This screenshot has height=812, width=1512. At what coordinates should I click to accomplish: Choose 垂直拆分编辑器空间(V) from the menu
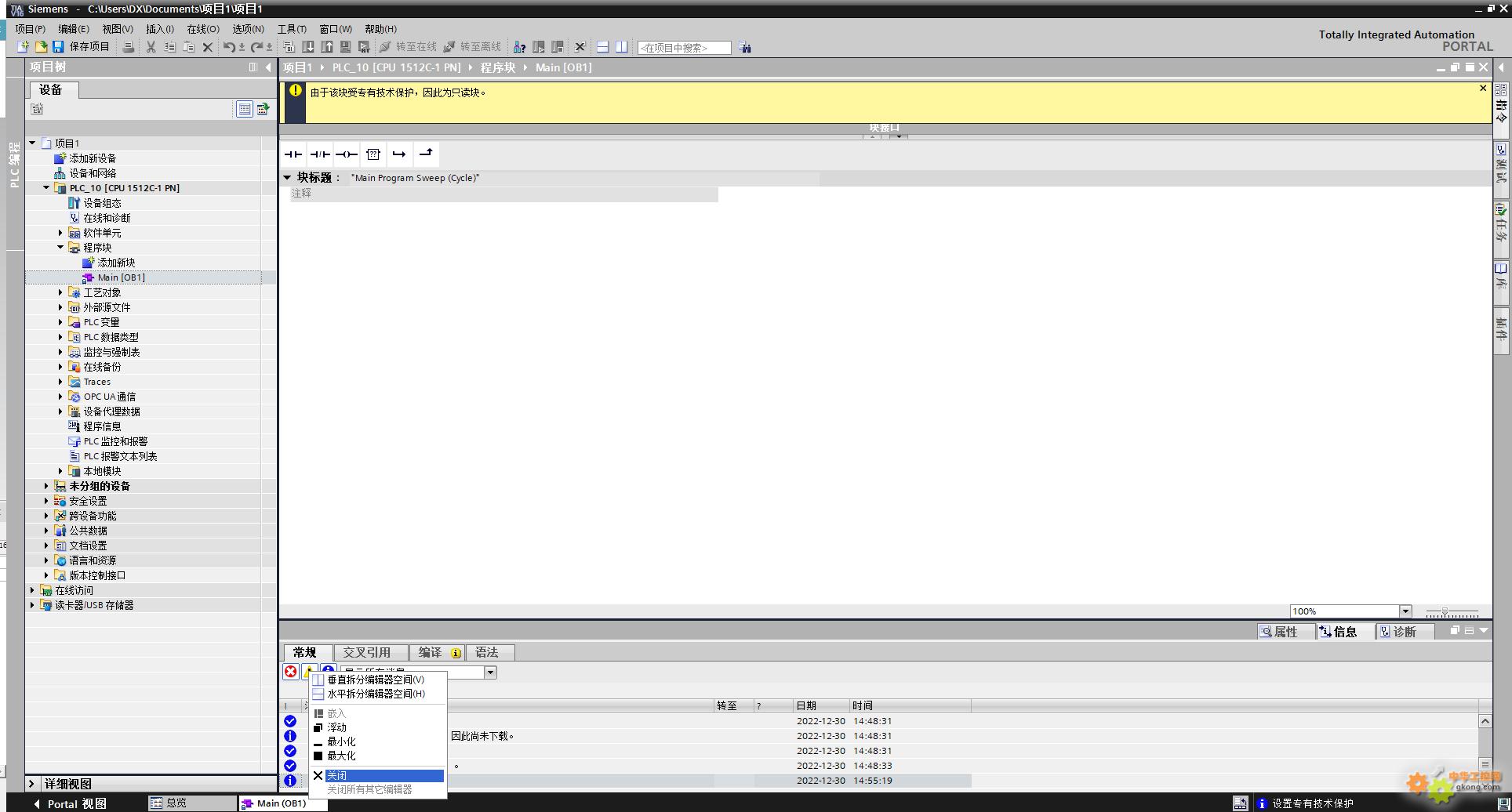point(378,680)
